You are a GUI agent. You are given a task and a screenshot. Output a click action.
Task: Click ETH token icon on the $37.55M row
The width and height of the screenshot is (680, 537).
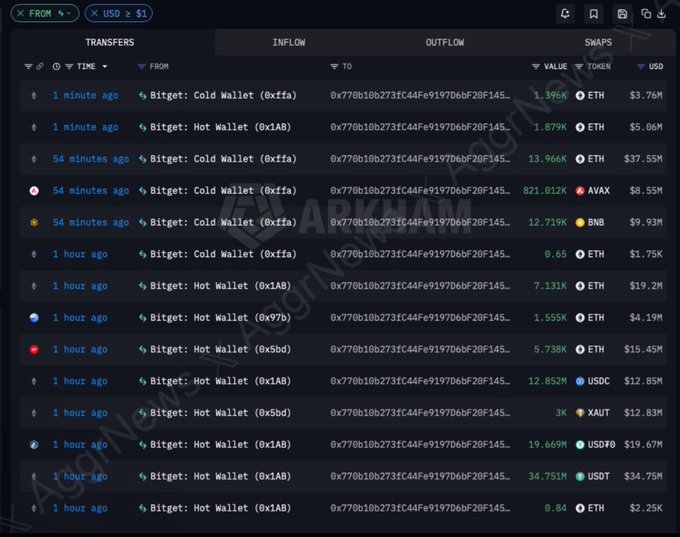point(580,159)
